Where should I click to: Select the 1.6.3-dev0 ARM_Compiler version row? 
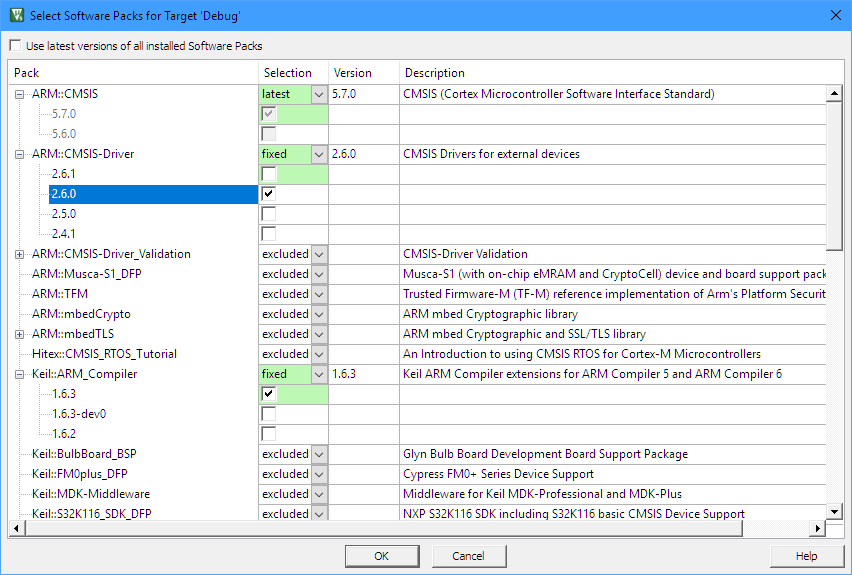(79, 414)
